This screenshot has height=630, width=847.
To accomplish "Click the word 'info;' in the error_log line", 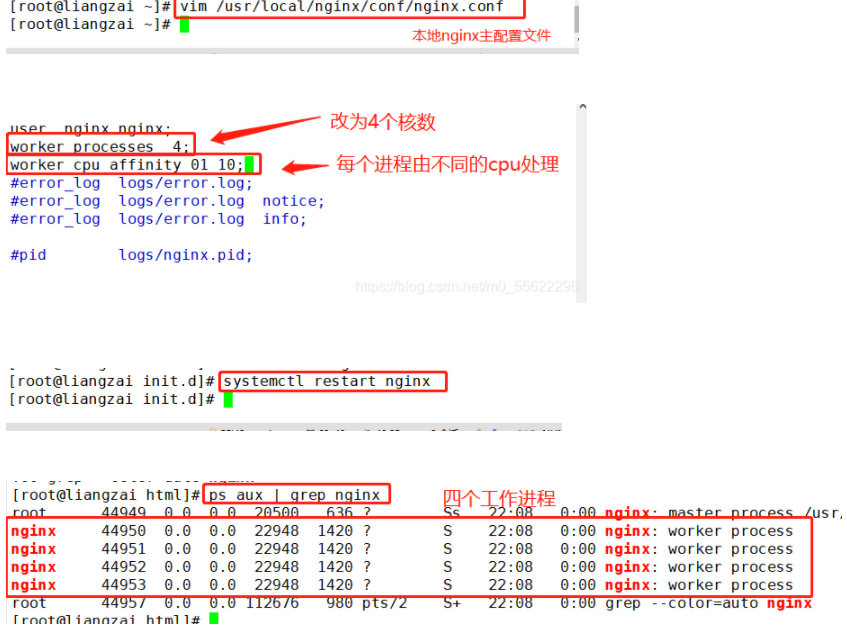I will coord(285,219).
